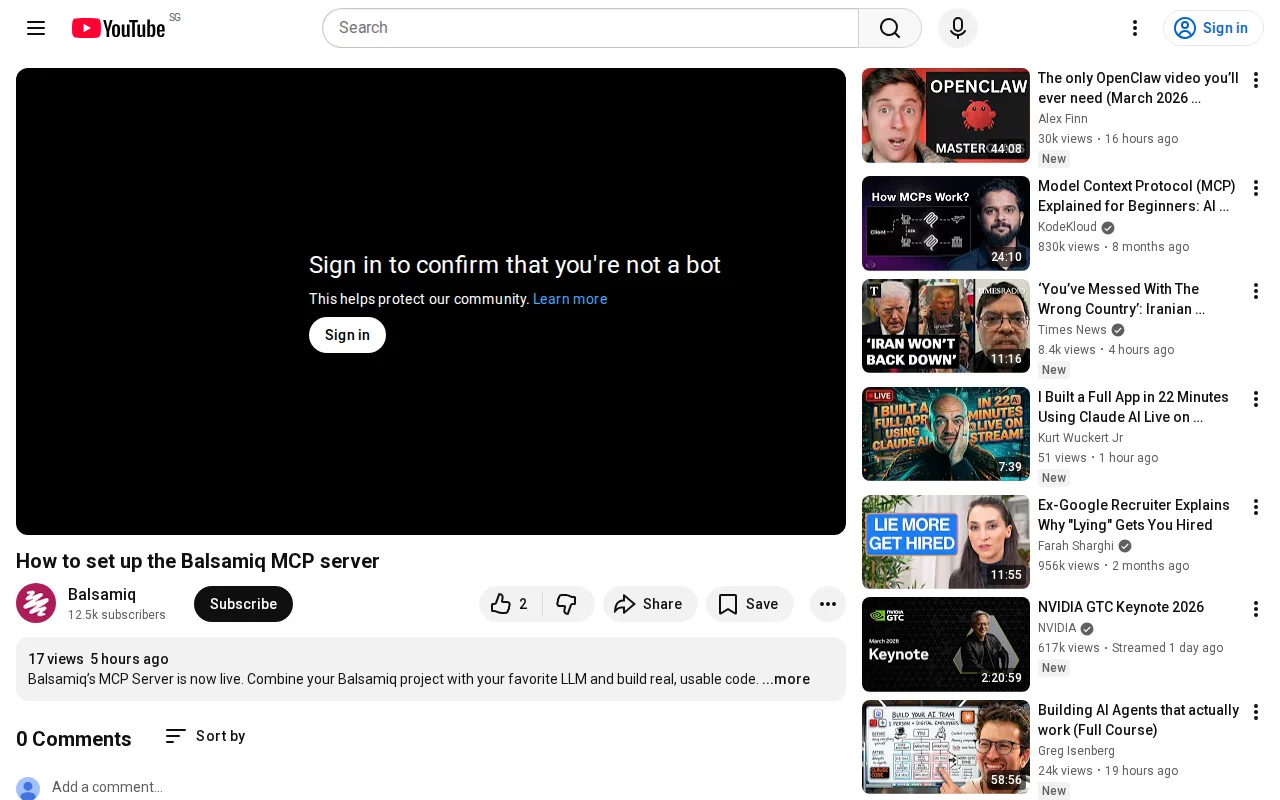Open the Model Context Protocol video thumbnail
Screen dimensions: 1280x800
(x=946, y=223)
